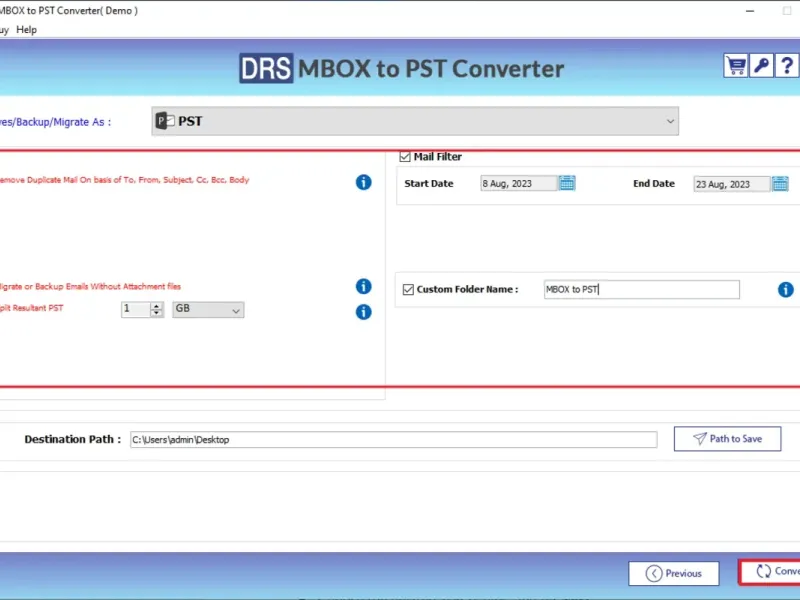Click the question mark help icon
The height and width of the screenshot is (600, 800).
pos(787,66)
